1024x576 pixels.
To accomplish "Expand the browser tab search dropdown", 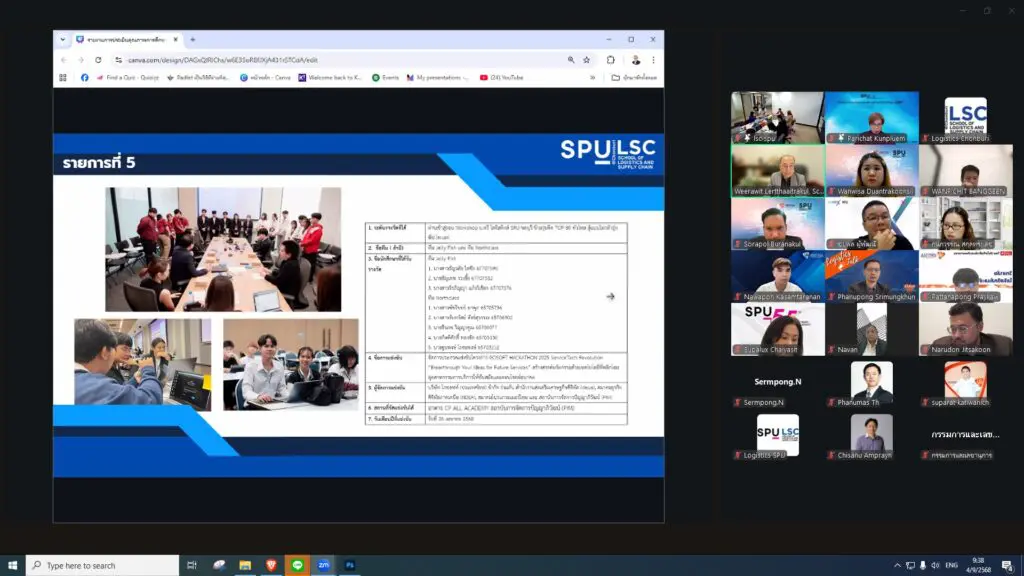I will pyautogui.click(x=63, y=39).
